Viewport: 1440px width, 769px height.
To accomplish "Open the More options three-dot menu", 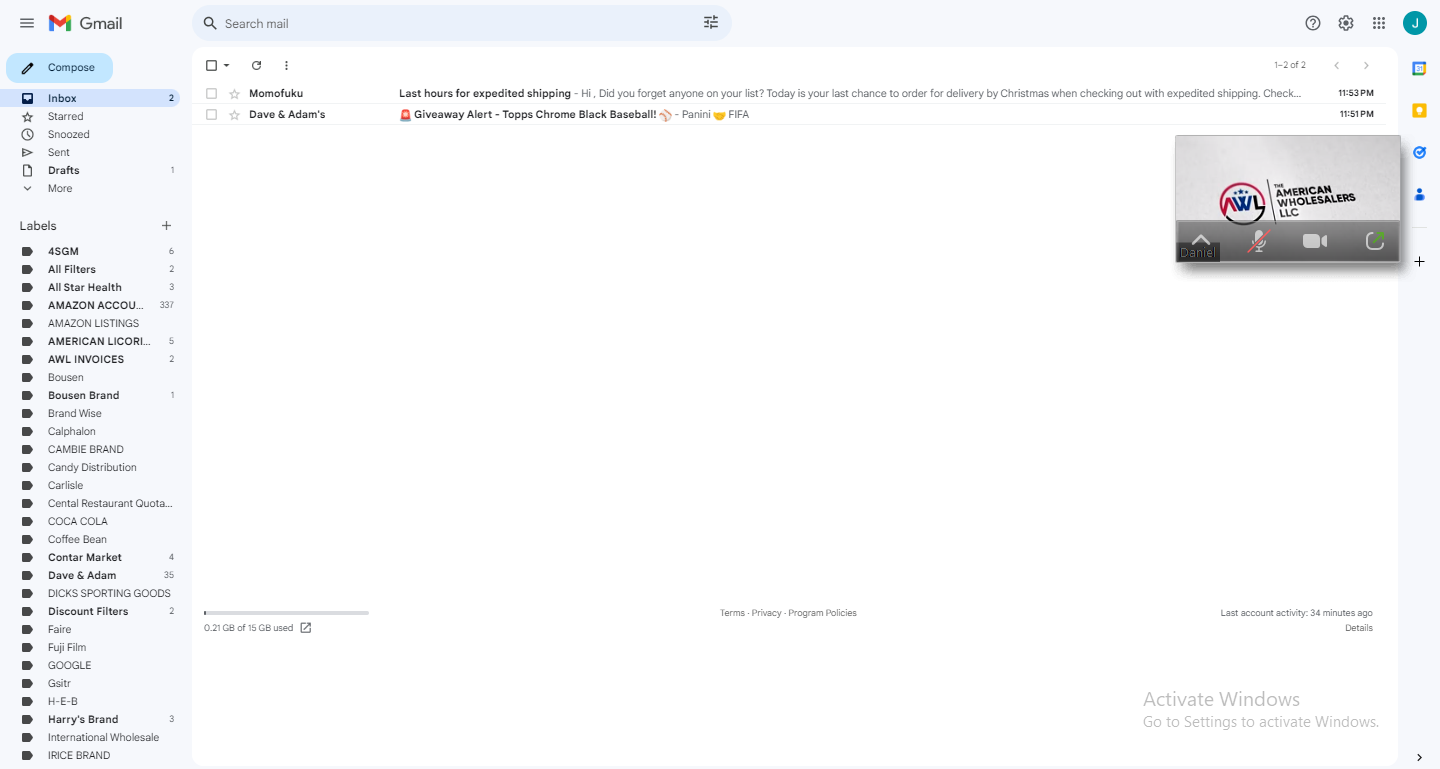I will pos(286,65).
